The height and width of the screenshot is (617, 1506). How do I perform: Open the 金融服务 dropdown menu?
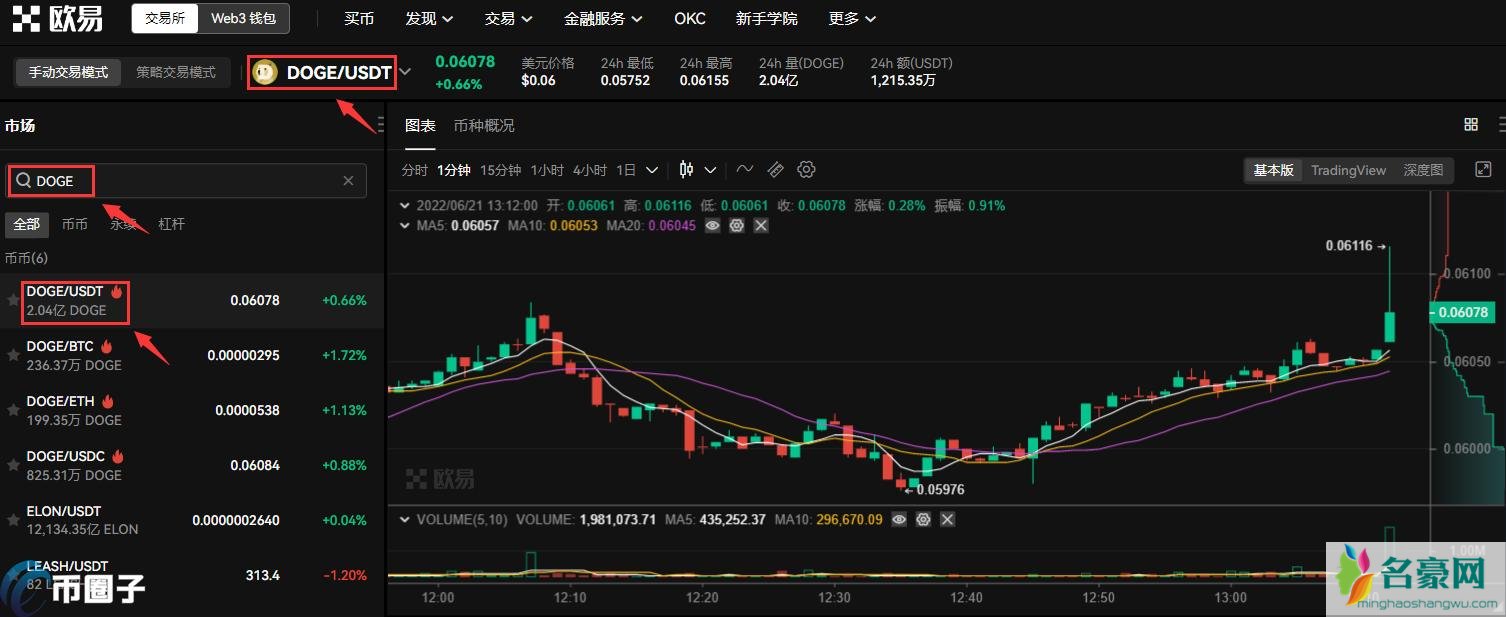pyautogui.click(x=603, y=19)
